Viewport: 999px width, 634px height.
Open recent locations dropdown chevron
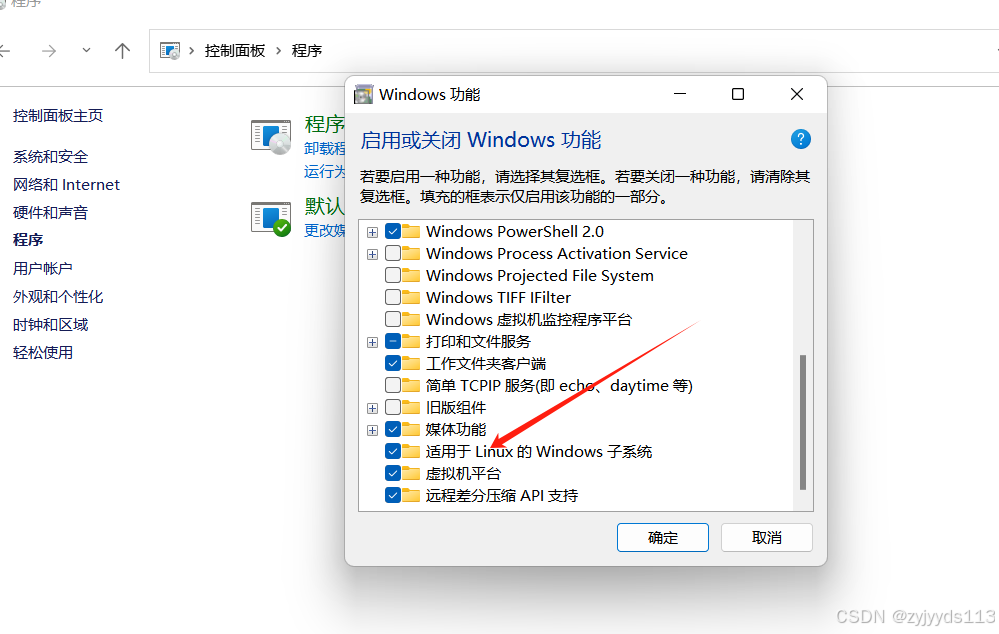[x=86, y=50]
